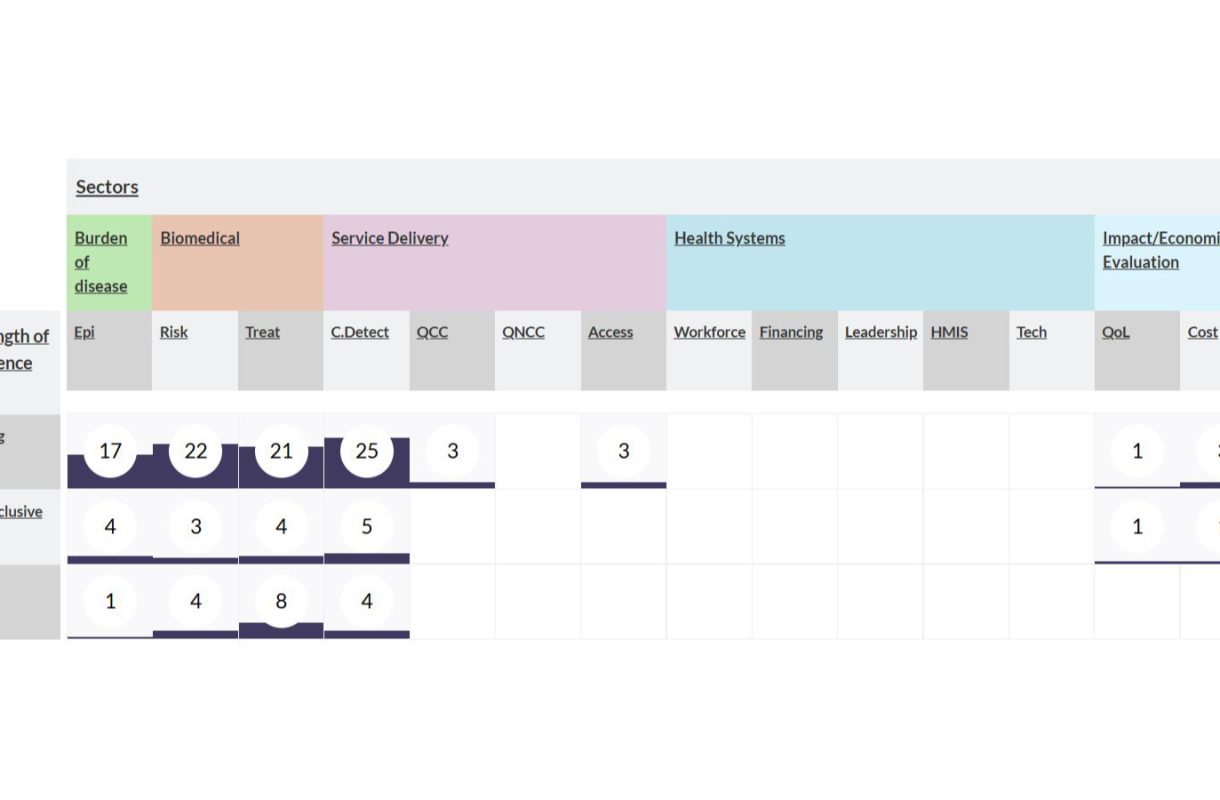Open the Service Delivery sector link

[390, 238]
